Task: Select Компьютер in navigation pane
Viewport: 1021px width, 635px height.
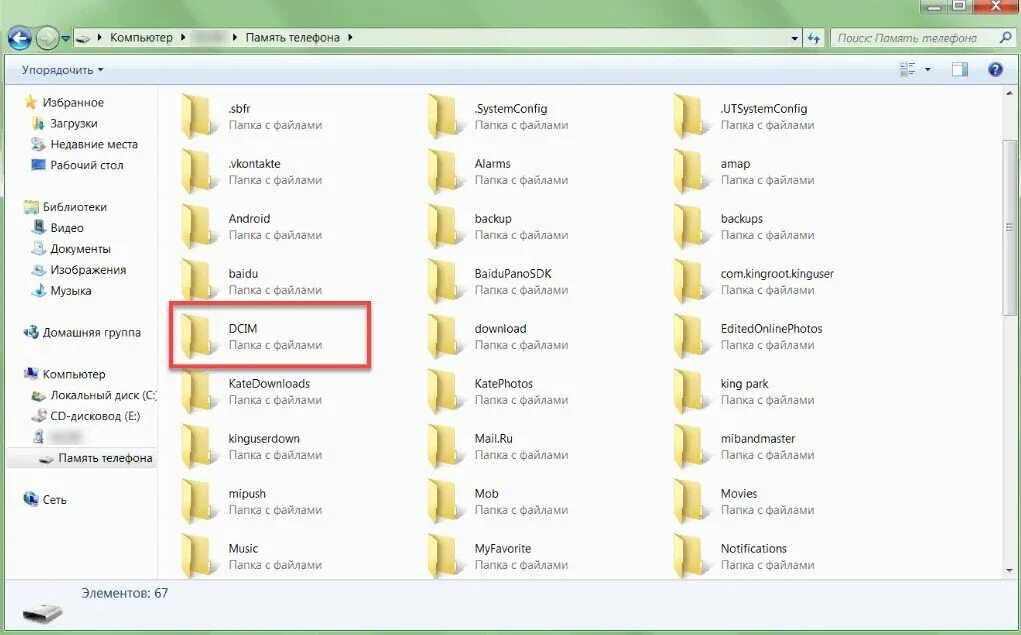Action: [x=74, y=374]
